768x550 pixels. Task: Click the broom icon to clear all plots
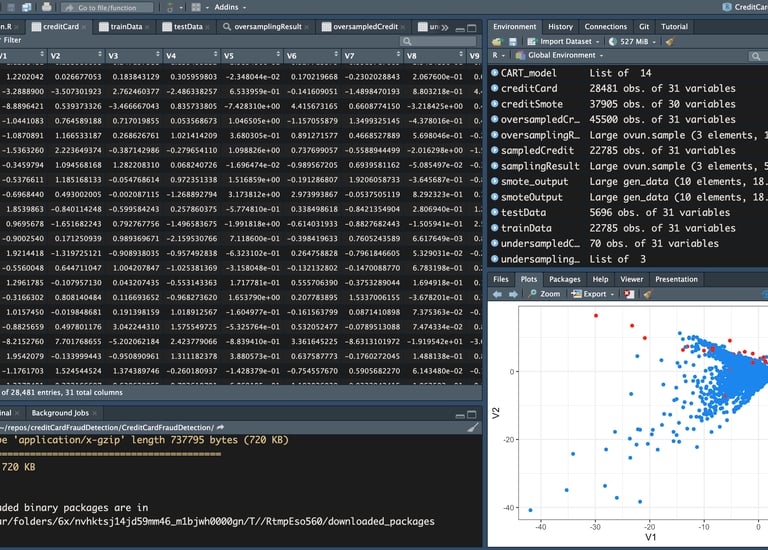[x=647, y=294]
